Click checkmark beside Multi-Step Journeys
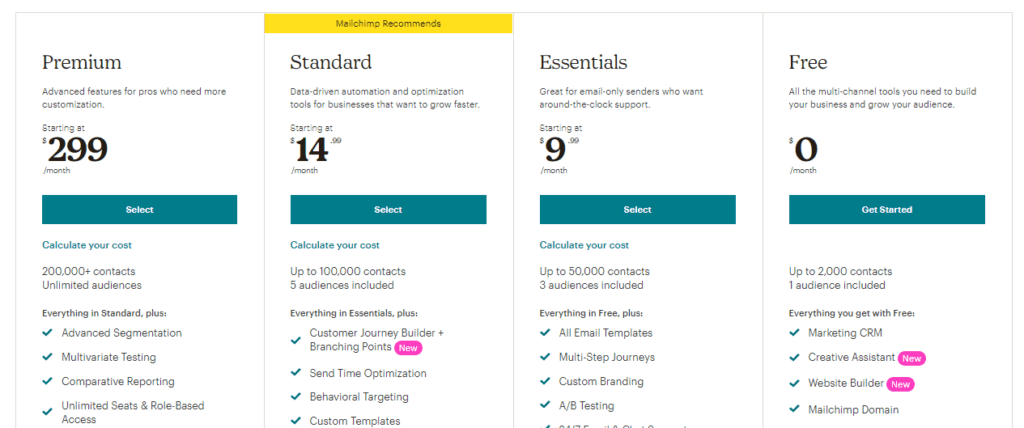The width and height of the screenshot is (1024, 428). tap(545, 357)
